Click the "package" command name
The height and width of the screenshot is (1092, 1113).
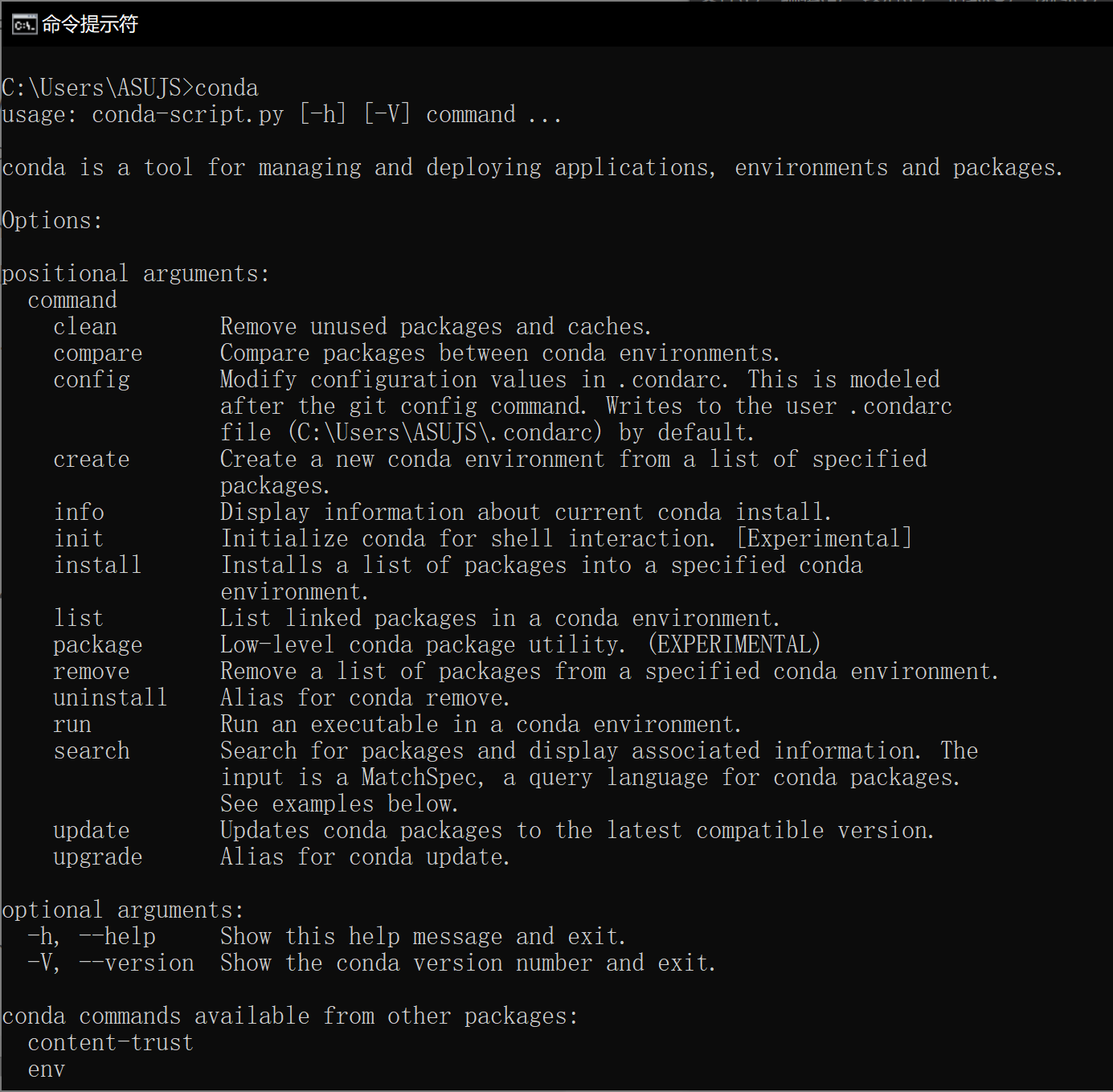point(98,645)
